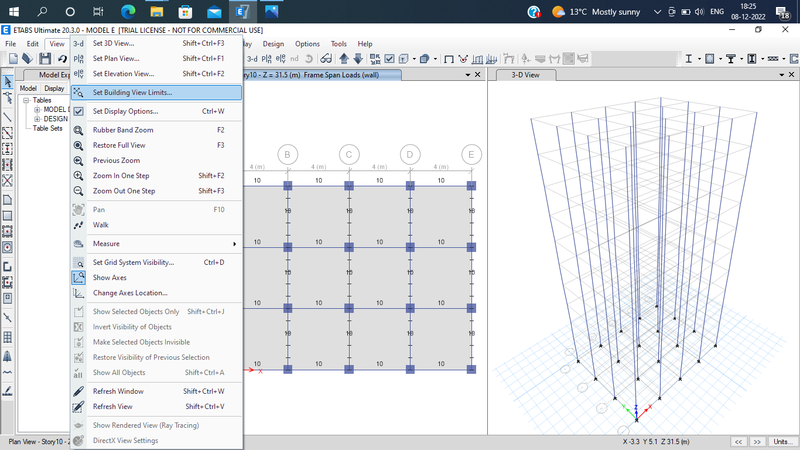
Task: Open the Edit menu
Action: (32, 44)
